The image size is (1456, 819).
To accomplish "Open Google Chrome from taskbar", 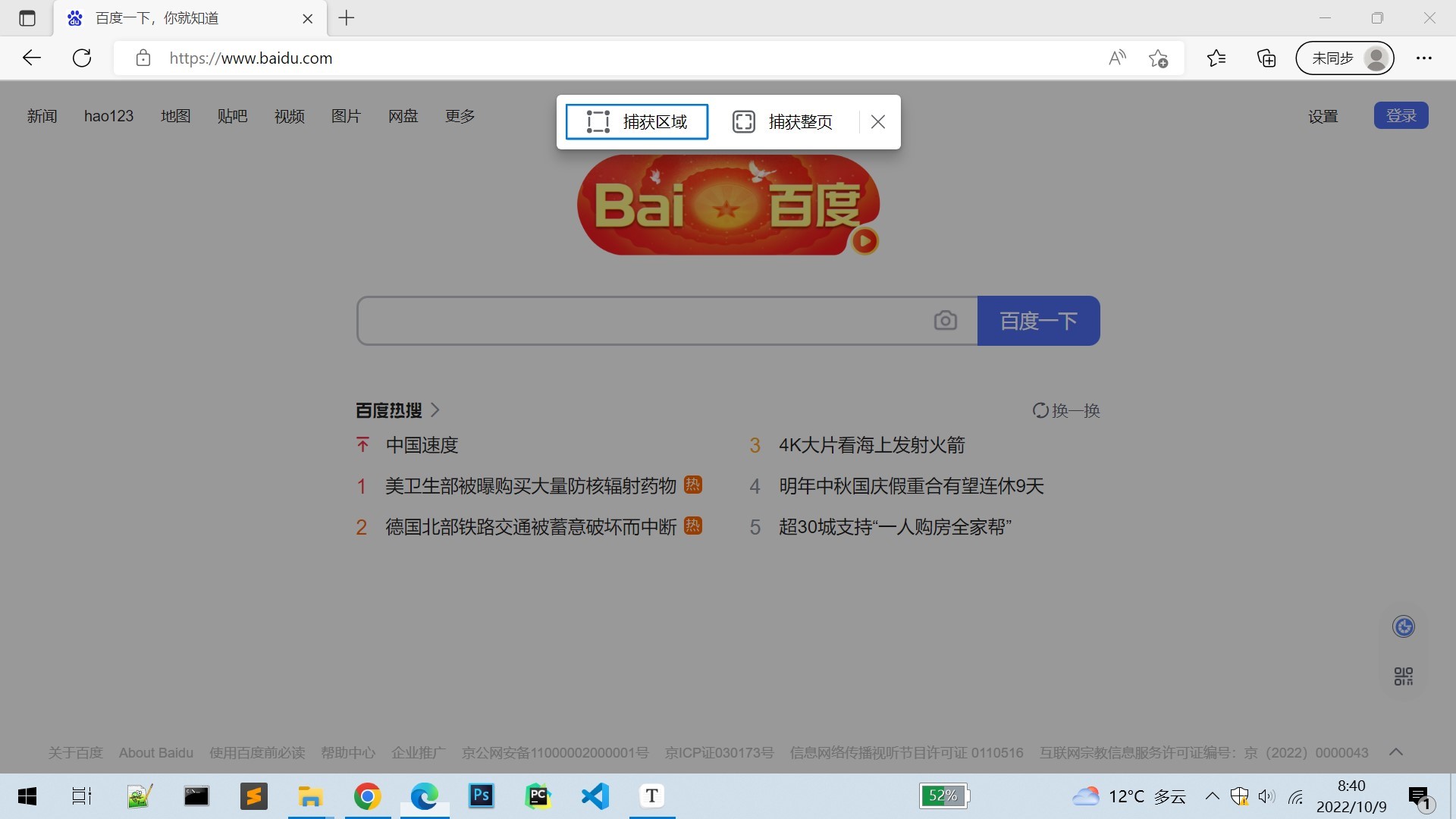I will [x=367, y=796].
